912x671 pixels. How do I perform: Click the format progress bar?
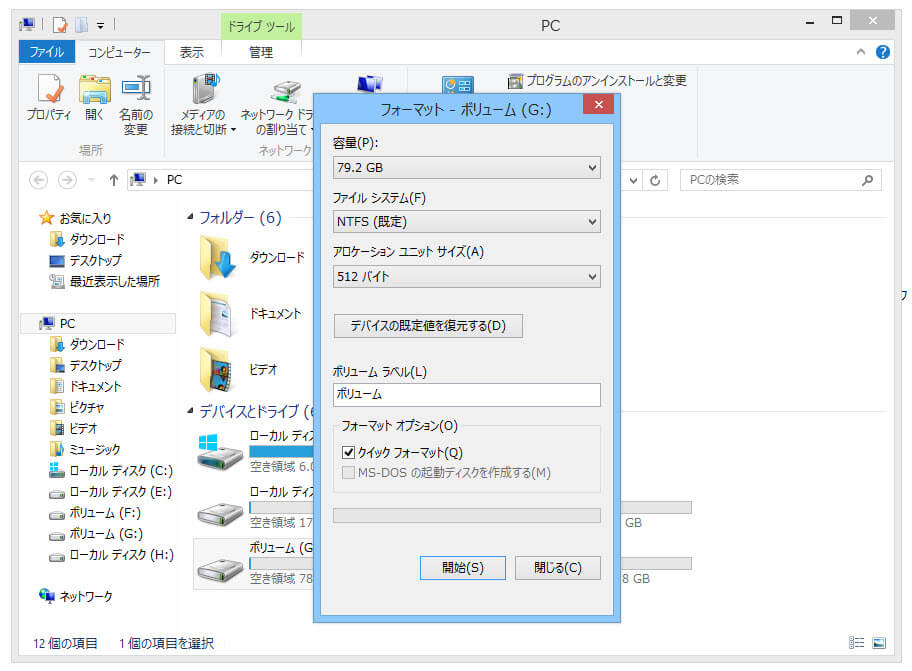coord(466,515)
